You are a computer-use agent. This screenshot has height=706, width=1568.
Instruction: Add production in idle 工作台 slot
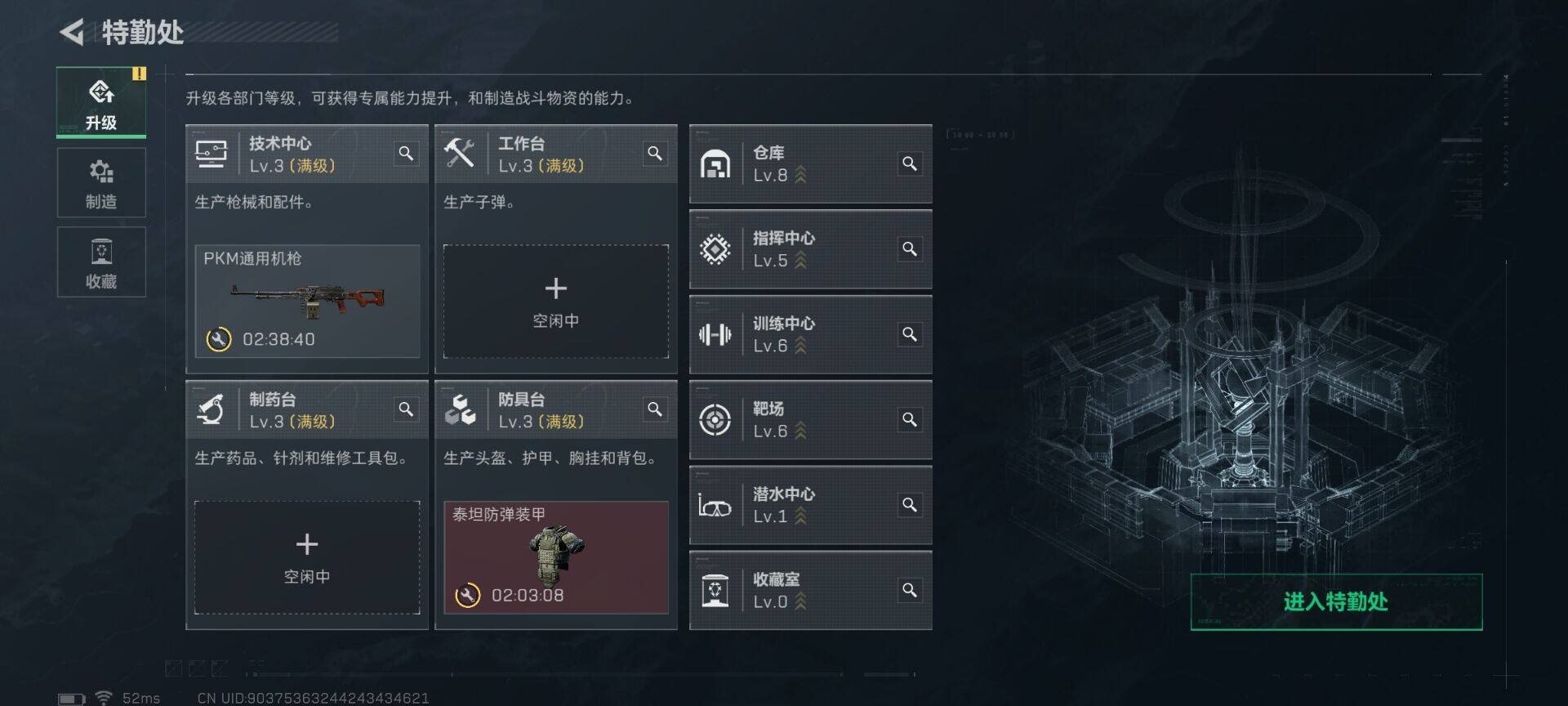556,302
